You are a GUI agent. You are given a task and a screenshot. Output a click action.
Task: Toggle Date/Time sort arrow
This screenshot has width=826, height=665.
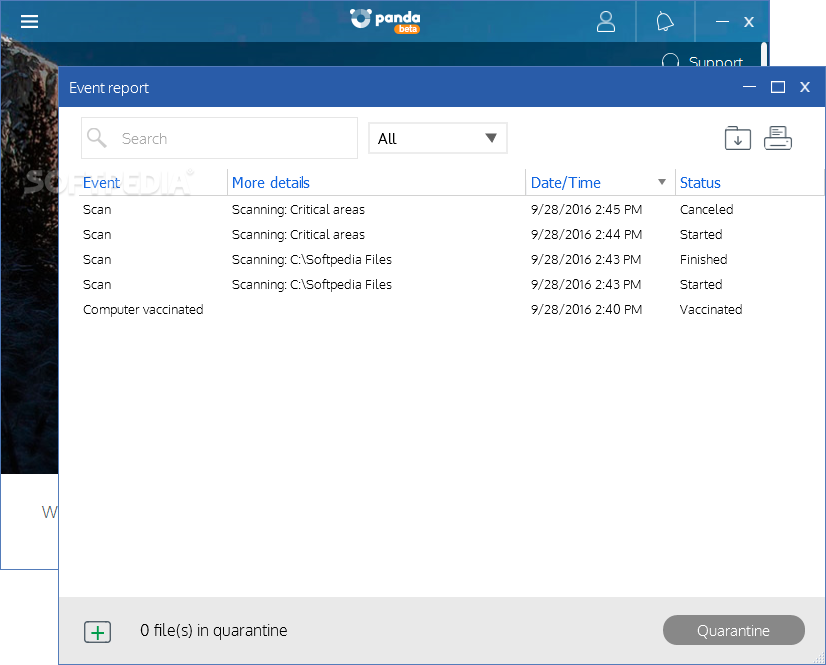pyautogui.click(x=662, y=182)
